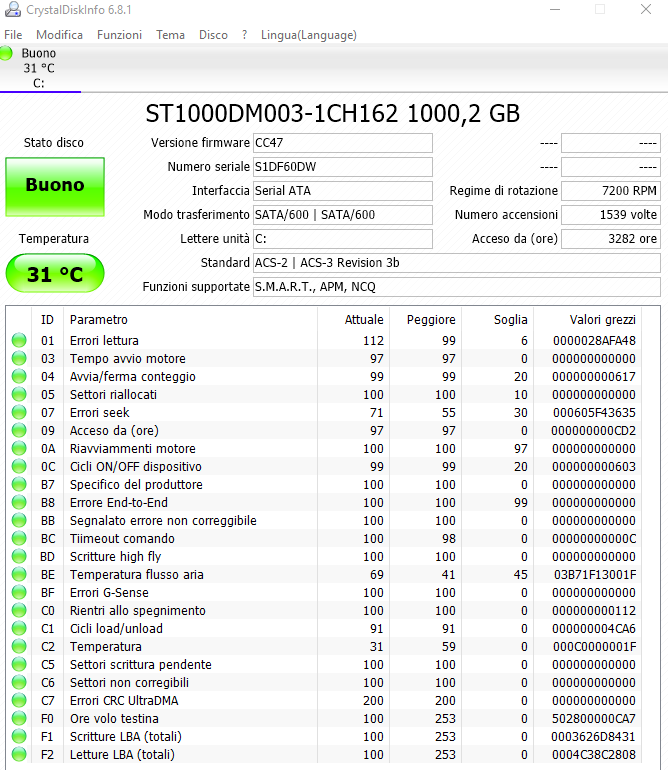This screenshot has height=770, width=668.
Task: Click the Funzioni supportate field
Action: click(457, 287)
